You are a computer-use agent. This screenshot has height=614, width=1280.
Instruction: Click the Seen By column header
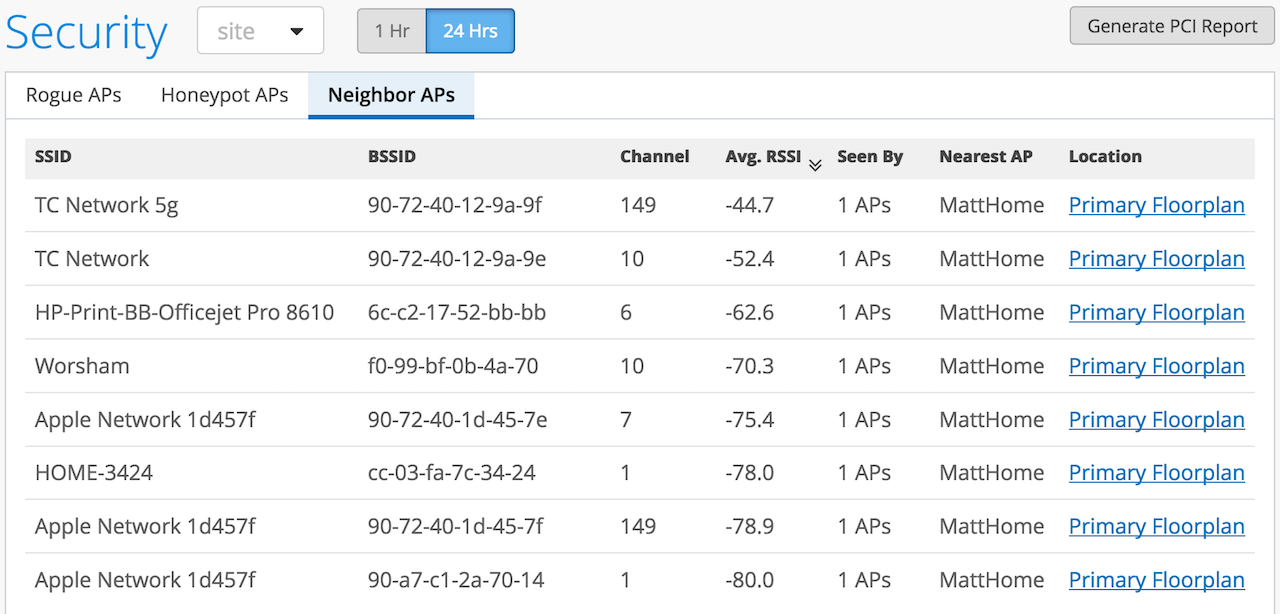coord(870,157)
